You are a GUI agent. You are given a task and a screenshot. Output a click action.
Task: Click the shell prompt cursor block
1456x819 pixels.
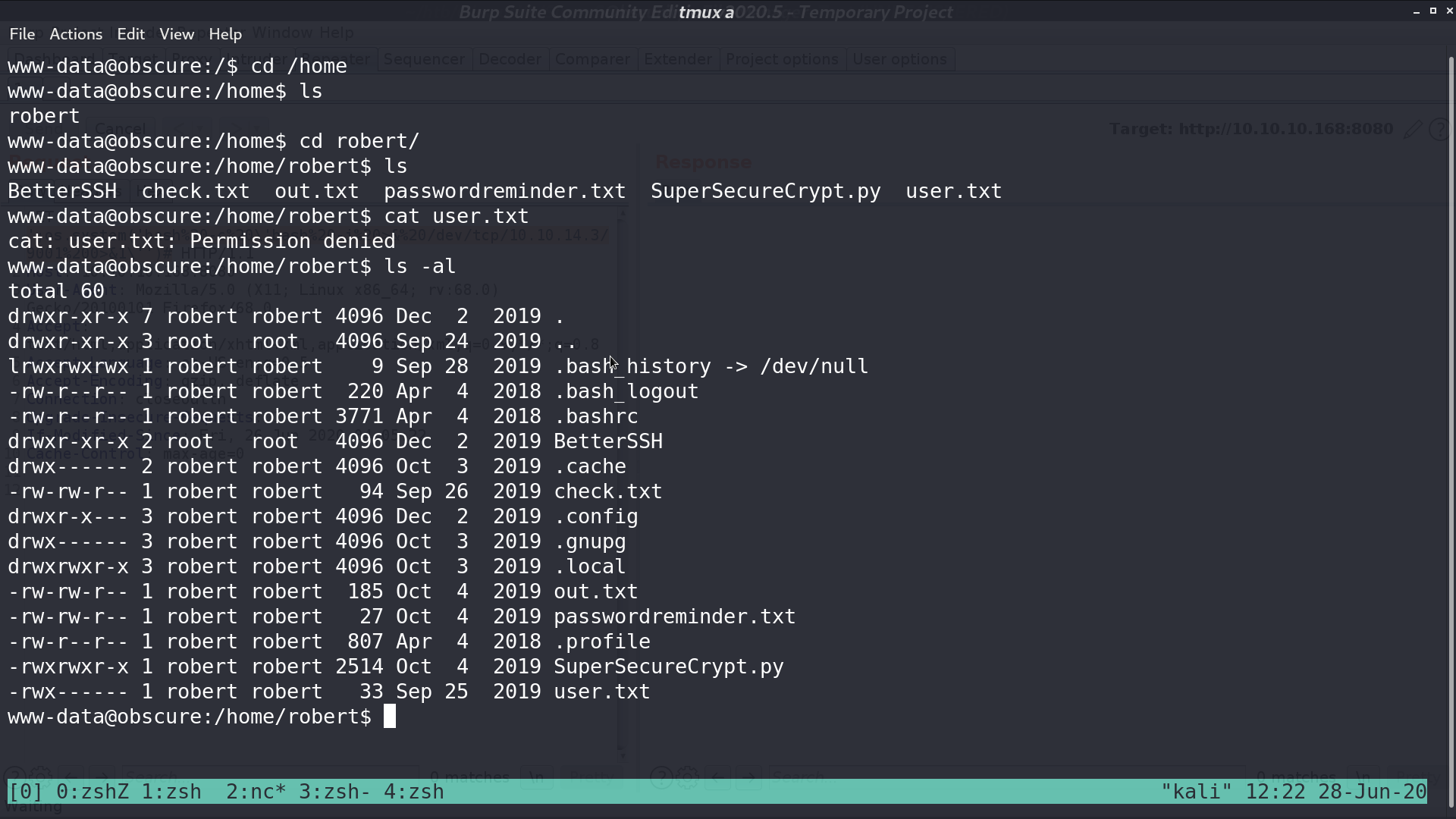click(390, 717)
